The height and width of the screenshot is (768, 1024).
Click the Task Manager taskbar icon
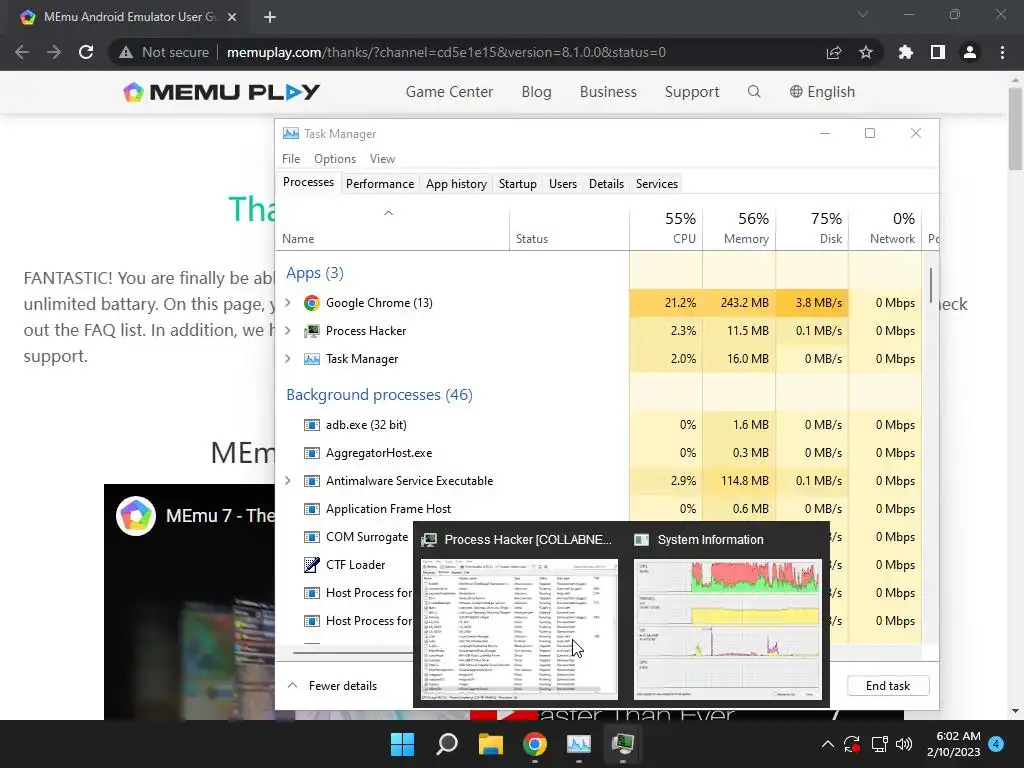click(579, 744)
